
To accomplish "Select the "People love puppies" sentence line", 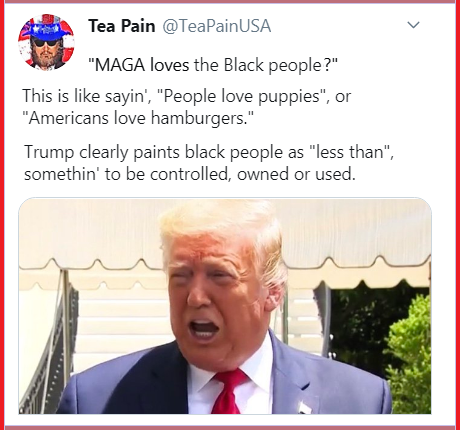I will [186, 96].
